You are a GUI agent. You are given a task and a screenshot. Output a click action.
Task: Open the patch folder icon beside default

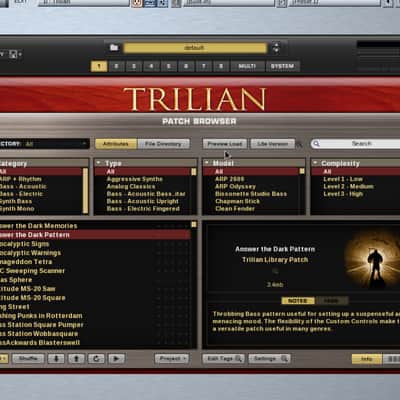[114, 48]
